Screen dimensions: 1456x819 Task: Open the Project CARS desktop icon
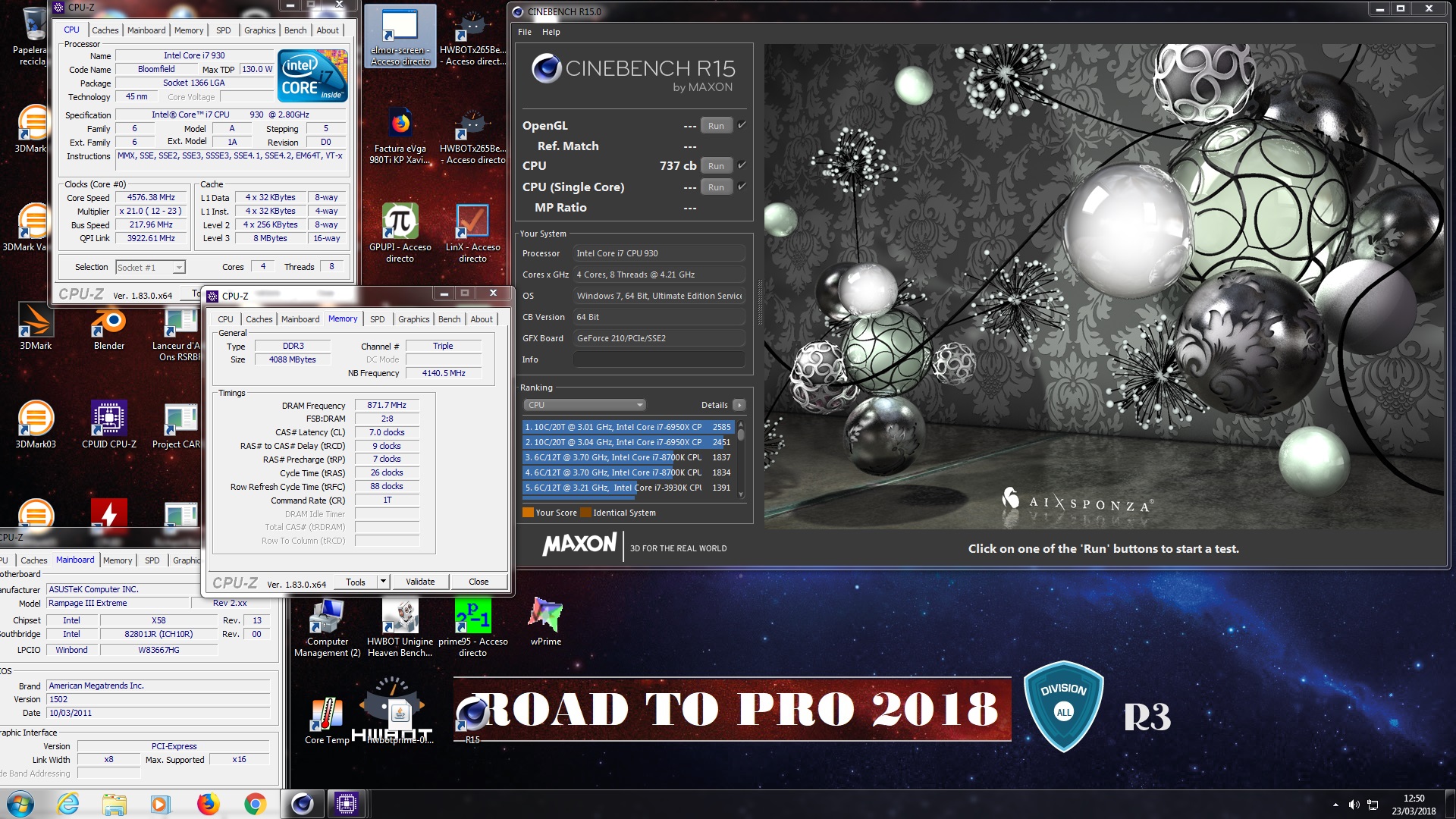coord(179,425)
